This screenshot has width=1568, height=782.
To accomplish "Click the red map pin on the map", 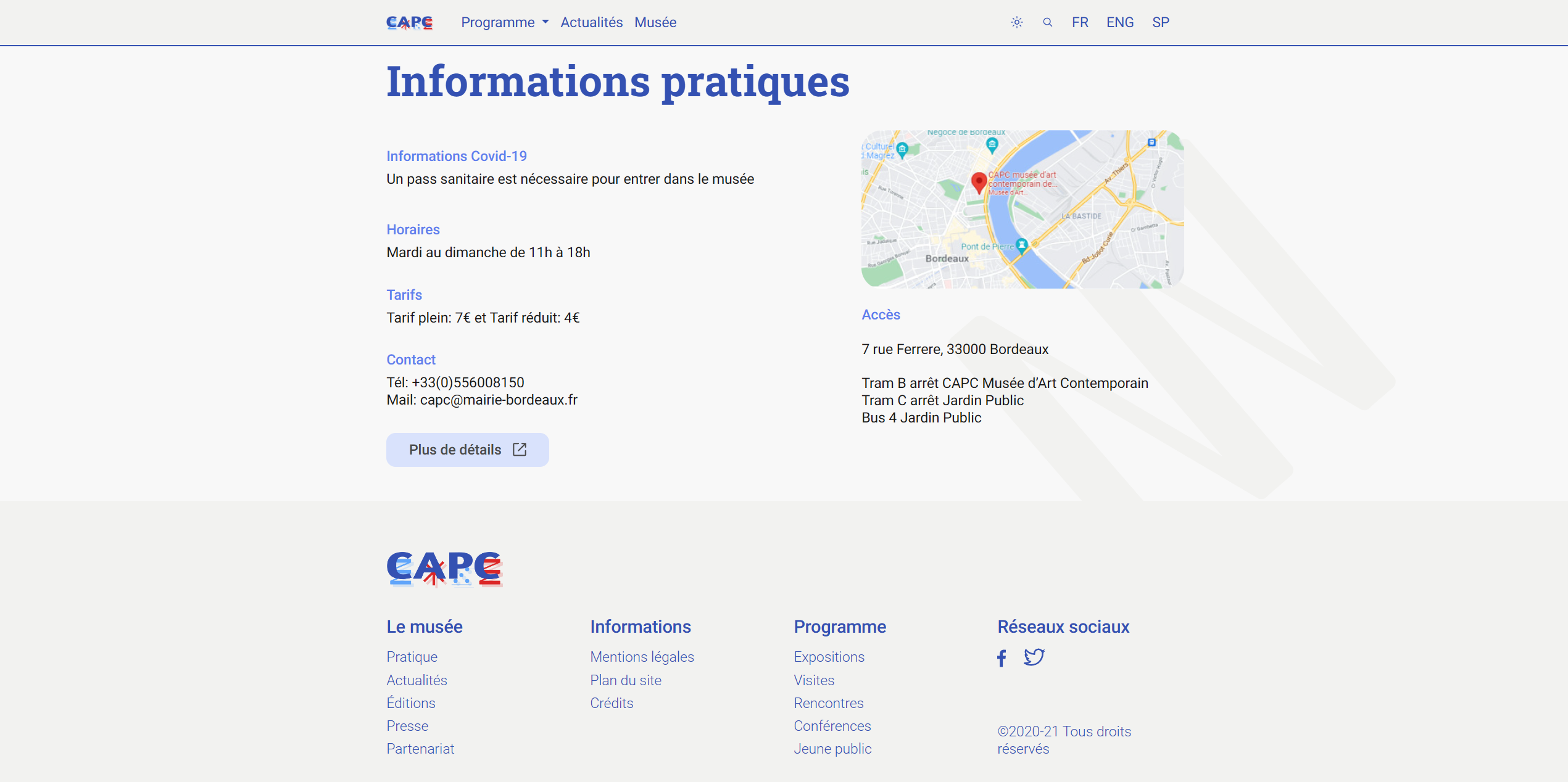I will 979,183.
